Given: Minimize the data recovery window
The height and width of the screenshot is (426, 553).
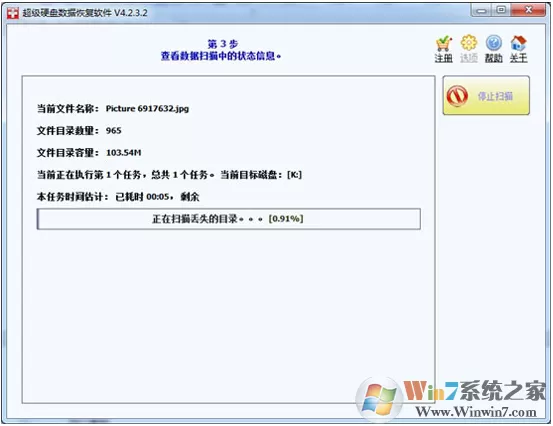Looking at the screenshot, I should click(481, 11).
